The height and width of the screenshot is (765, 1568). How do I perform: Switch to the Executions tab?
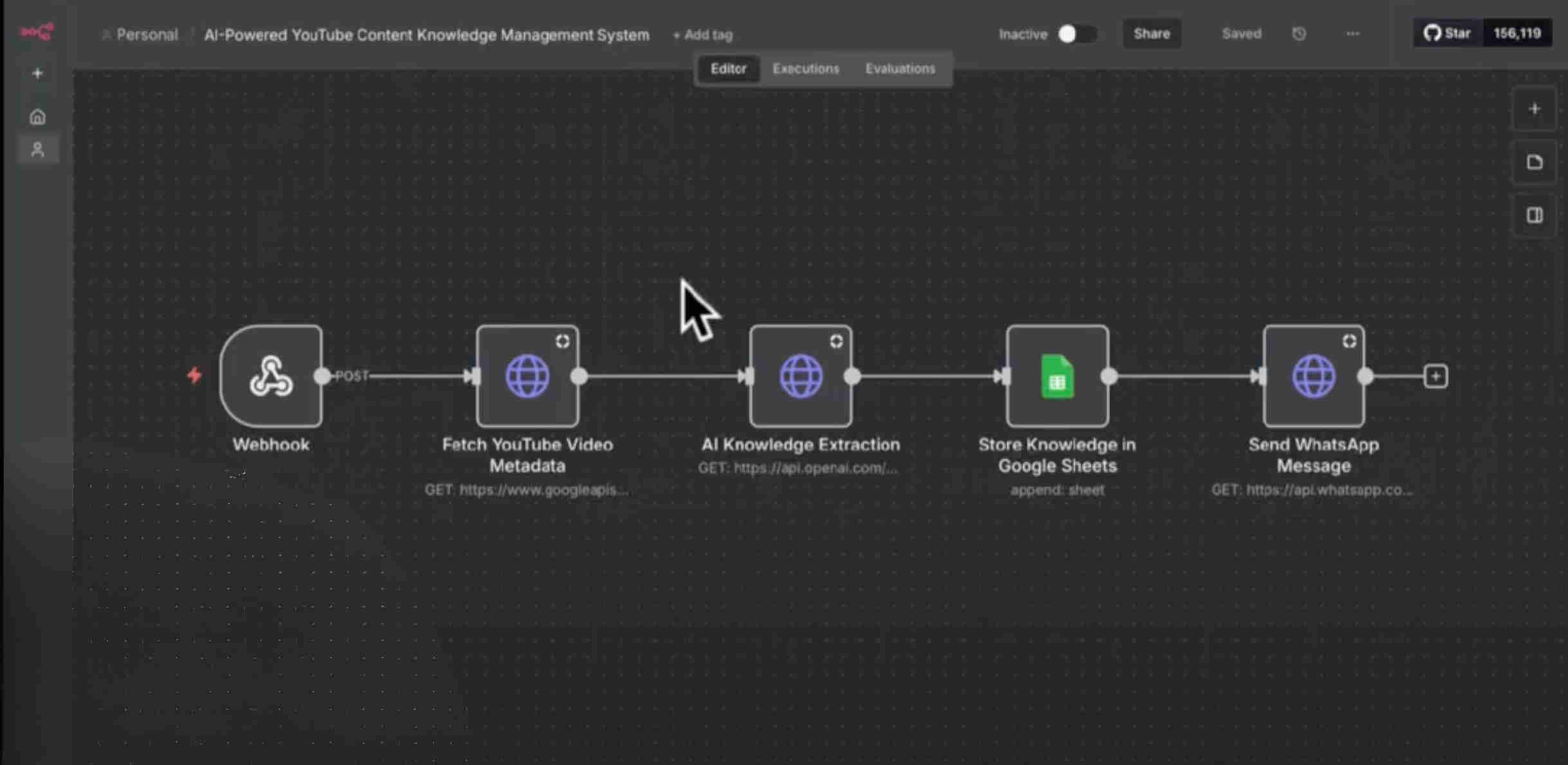(x=806, y=69)
